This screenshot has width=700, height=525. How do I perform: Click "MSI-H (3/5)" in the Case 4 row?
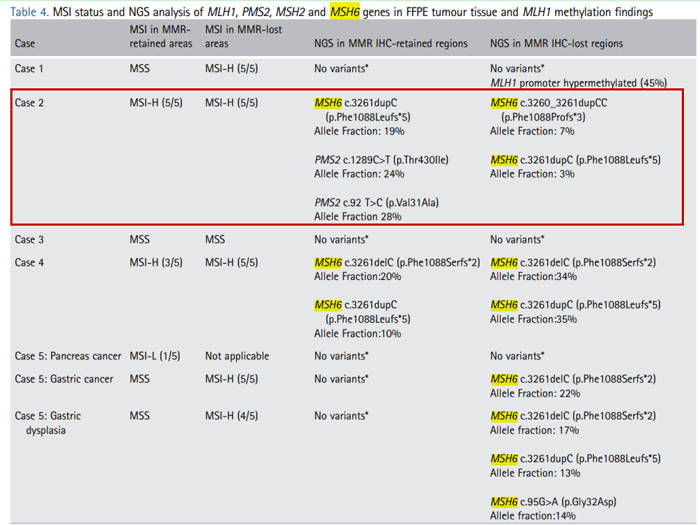pos(157,262)
